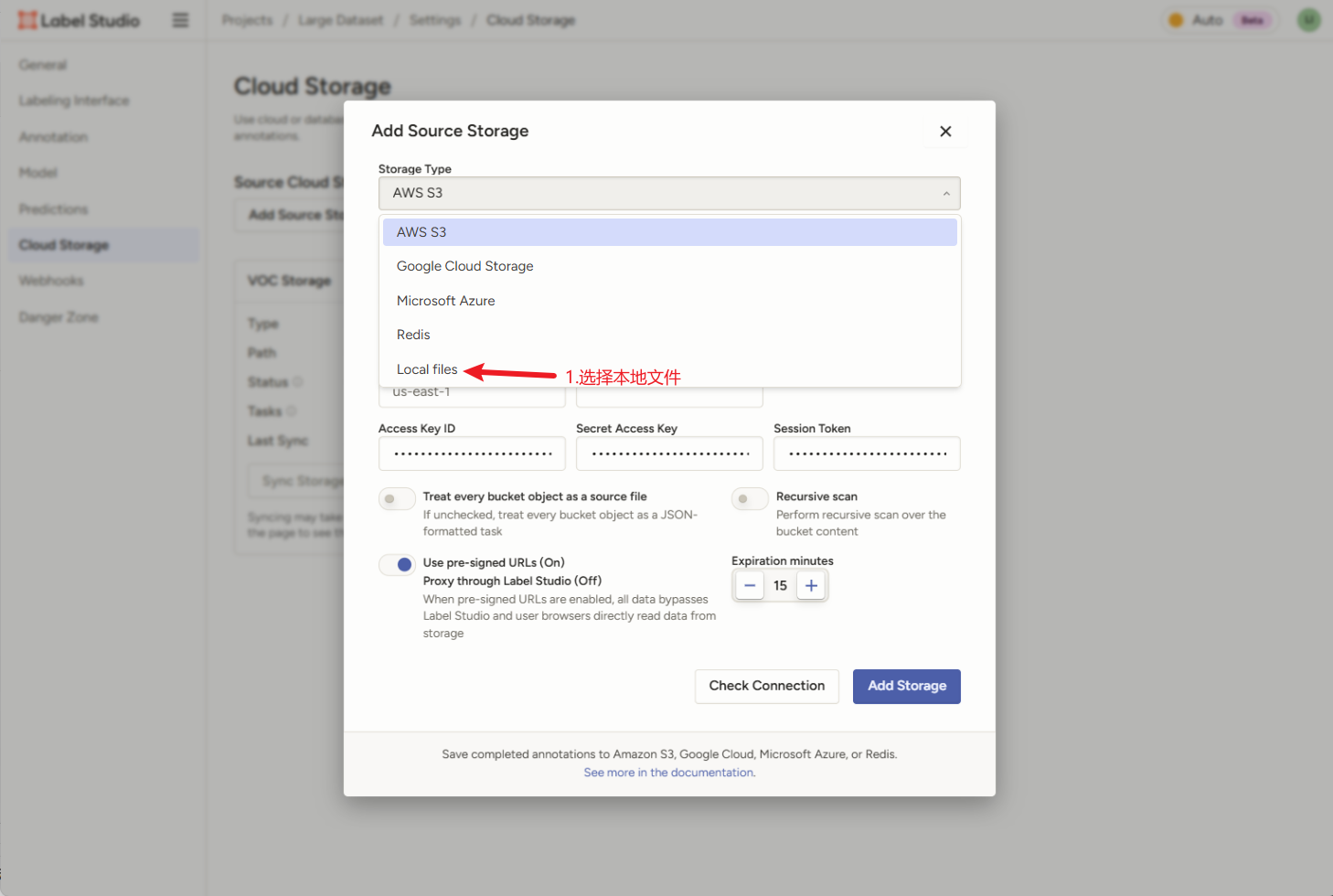1333x896 pixels.
Task: Click the Check Connection button
Action: pos(767,686)
